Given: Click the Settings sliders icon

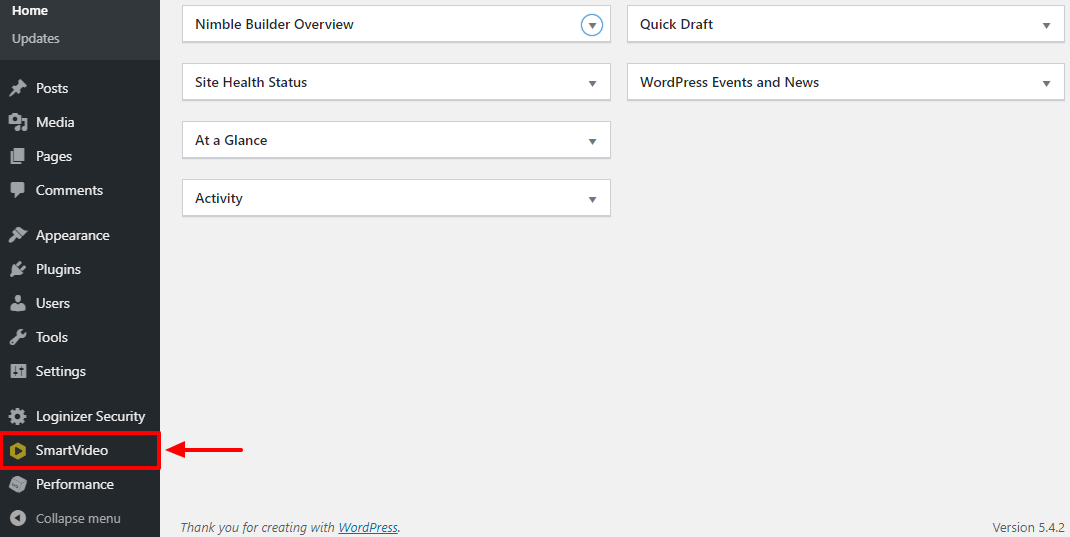Looking at the screenshot, I should point(18,371).
